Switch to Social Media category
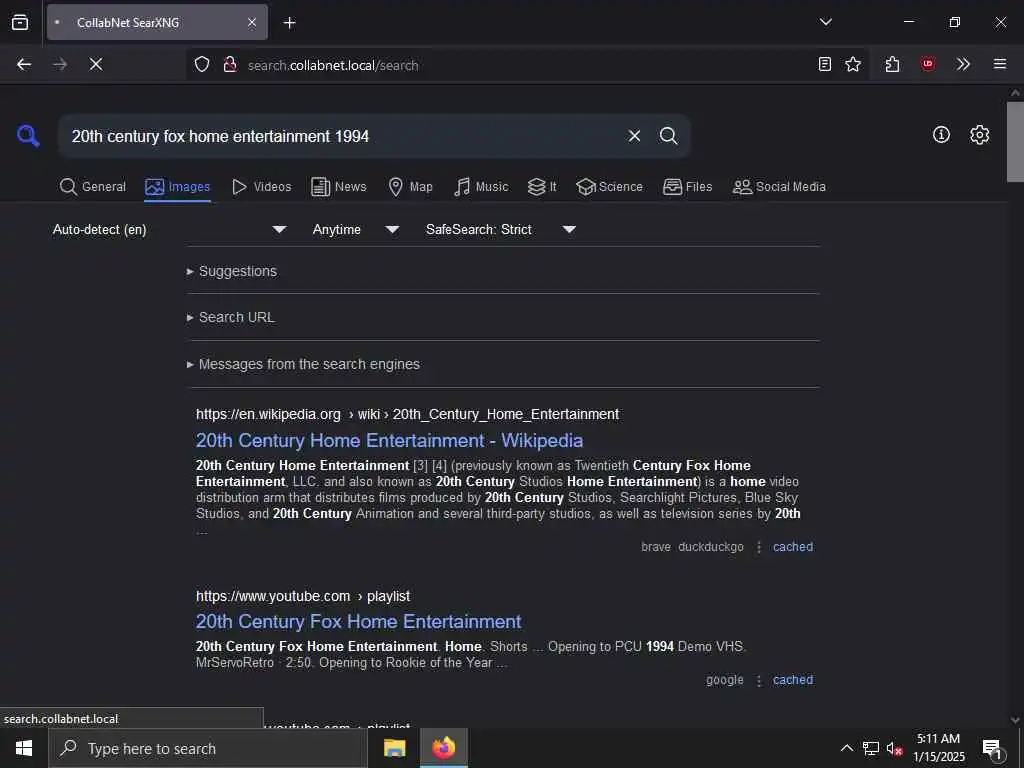 (779, 187)
